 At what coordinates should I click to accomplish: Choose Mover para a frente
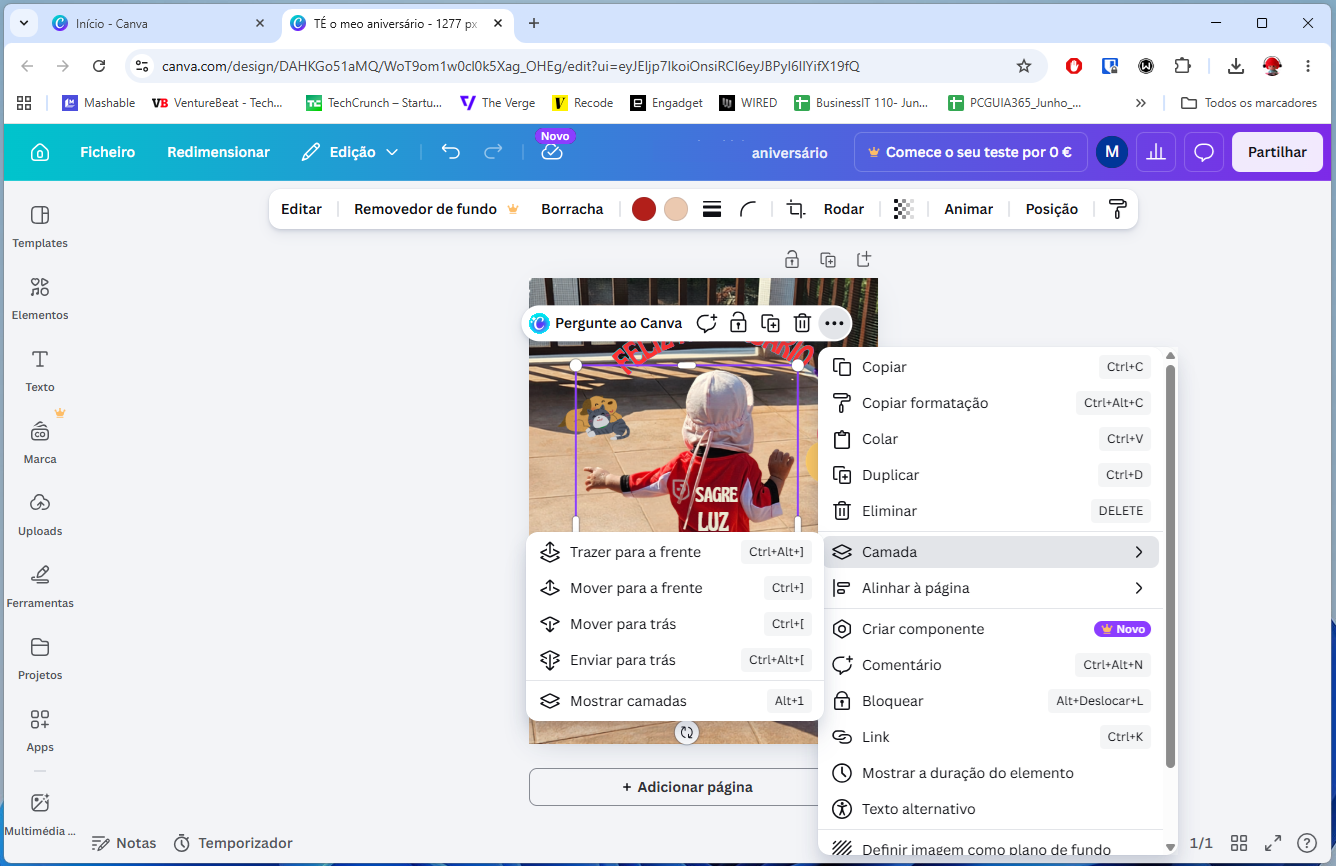(x=674, y=588)
